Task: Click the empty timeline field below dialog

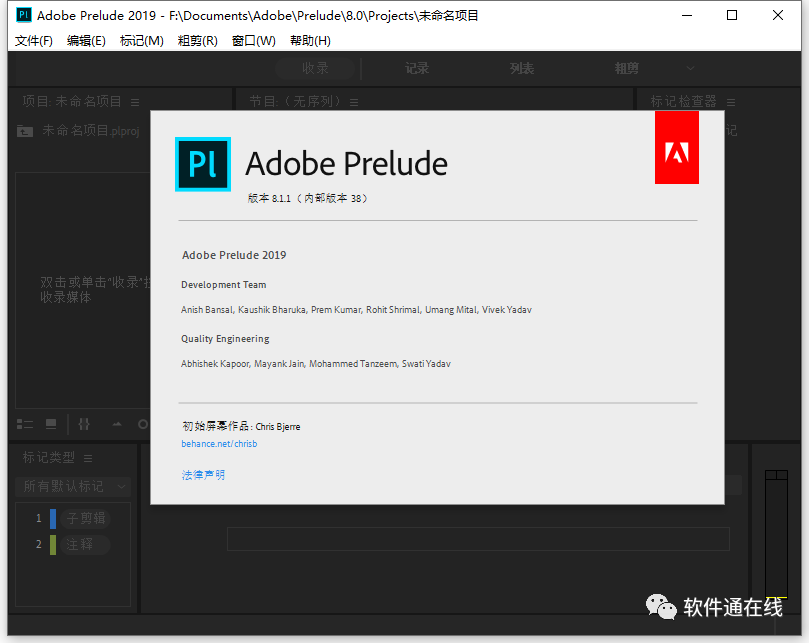Action: point(478,539)
